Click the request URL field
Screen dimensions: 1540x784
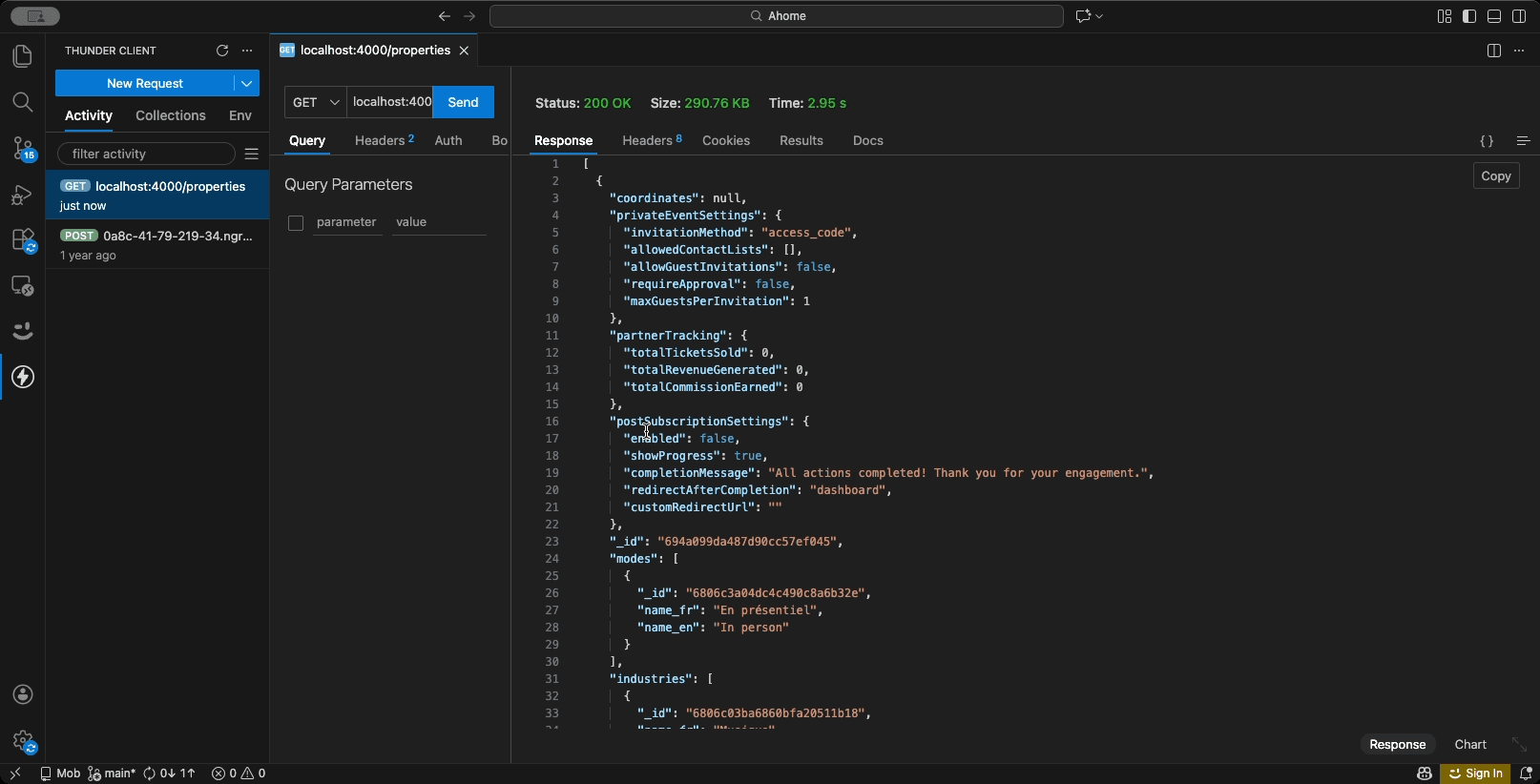point(390,102)
